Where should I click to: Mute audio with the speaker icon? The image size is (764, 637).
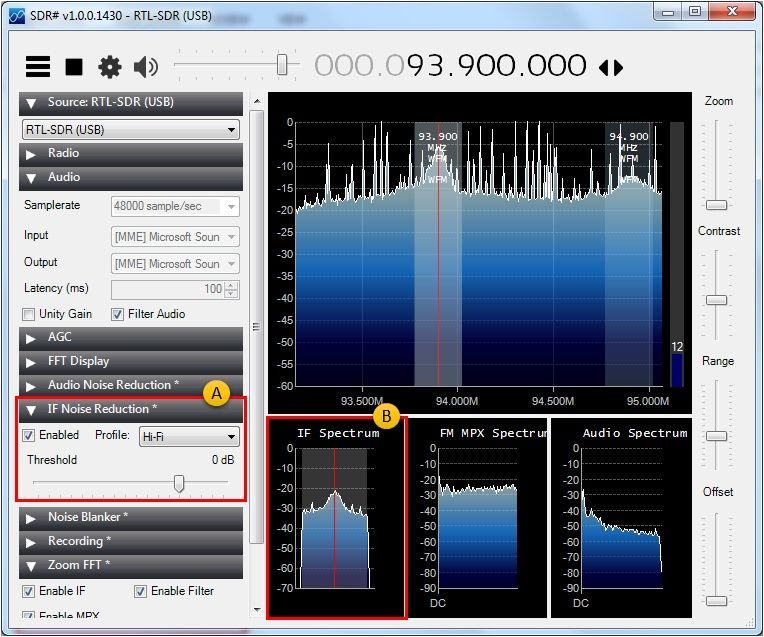[x=146, y=67]
